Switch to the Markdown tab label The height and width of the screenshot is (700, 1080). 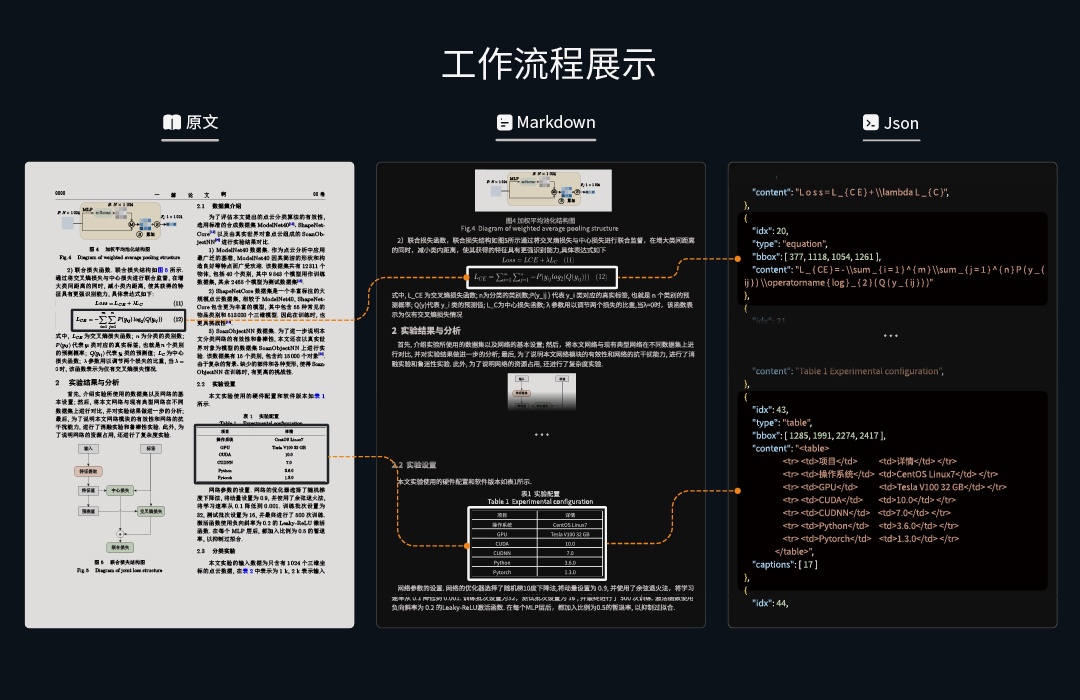[556, 123]
